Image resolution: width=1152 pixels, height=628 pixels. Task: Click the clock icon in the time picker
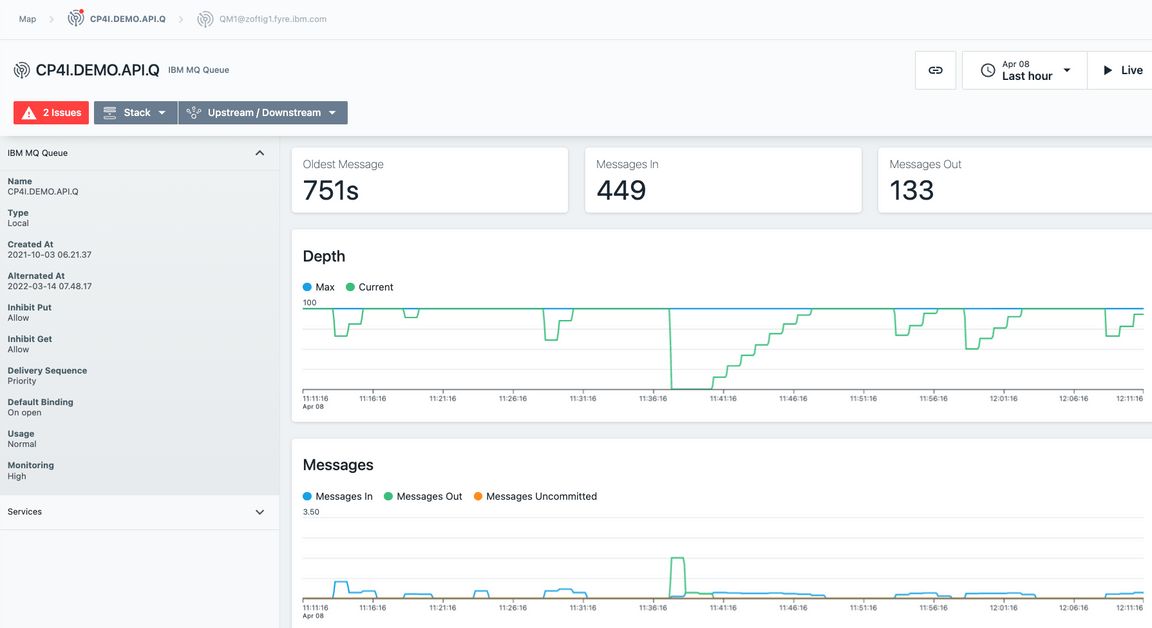click(988, 71)
